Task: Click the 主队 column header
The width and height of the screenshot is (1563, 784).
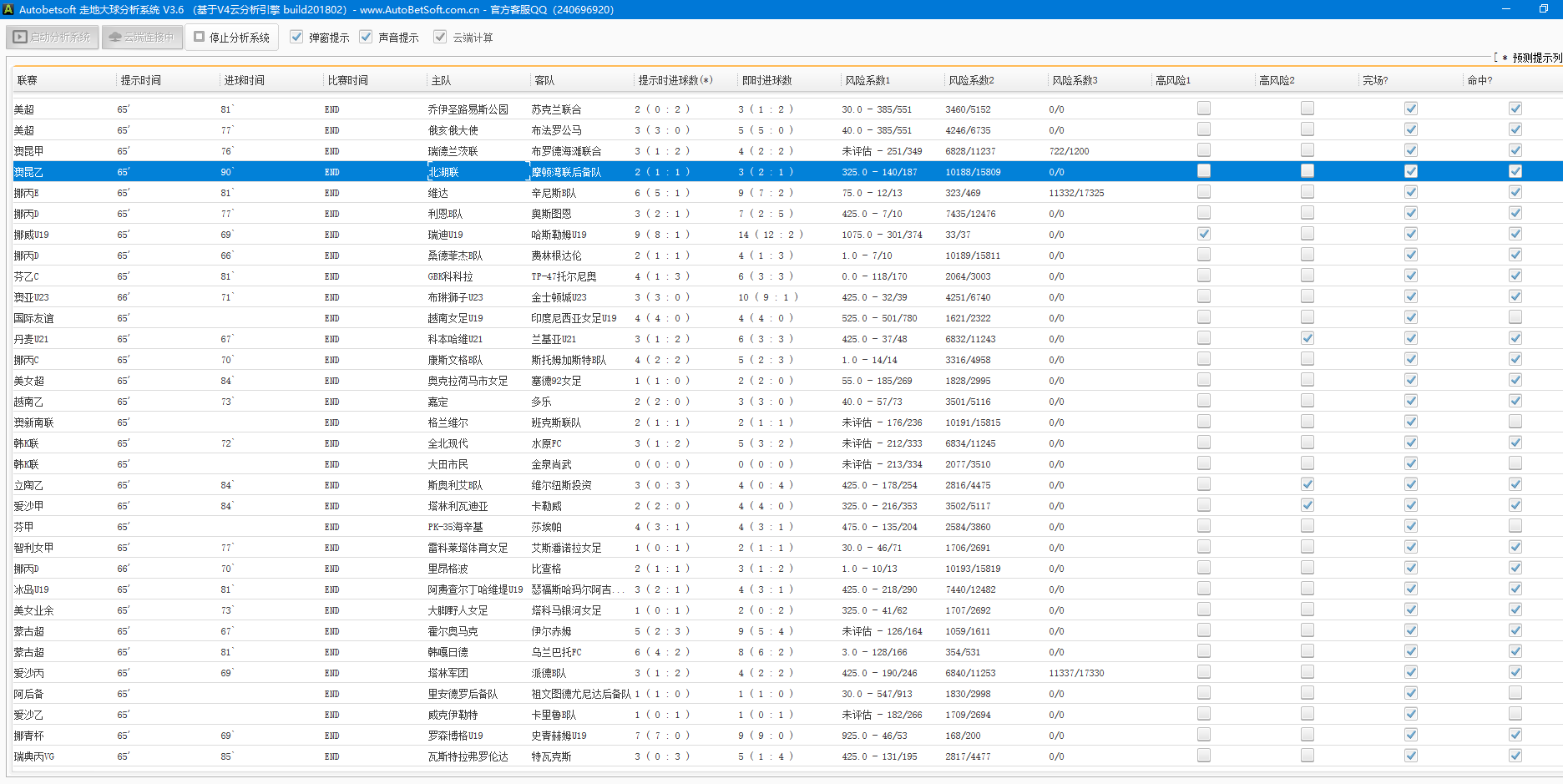Action: [x=441, y=80]
